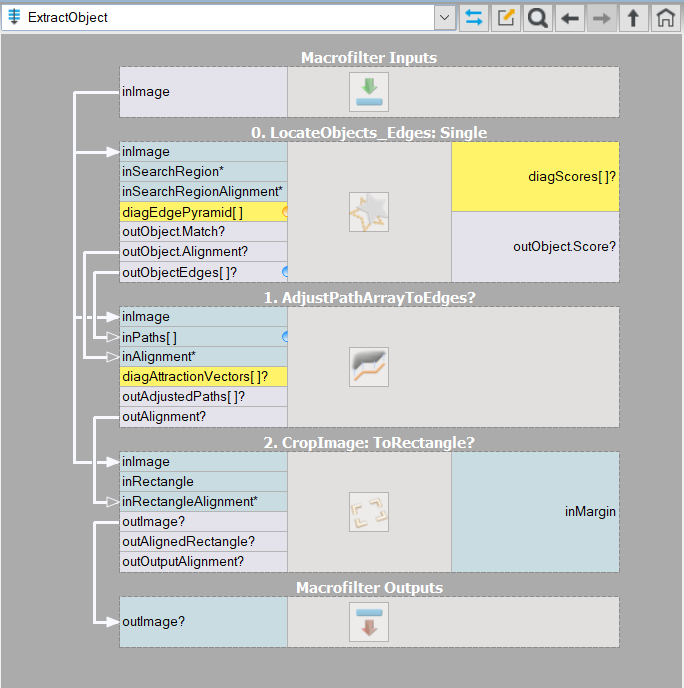The height and width of the screenshot is (688, 684).
Task: Select the LocateObjects_Edges filter star icon
Action: 368,212
